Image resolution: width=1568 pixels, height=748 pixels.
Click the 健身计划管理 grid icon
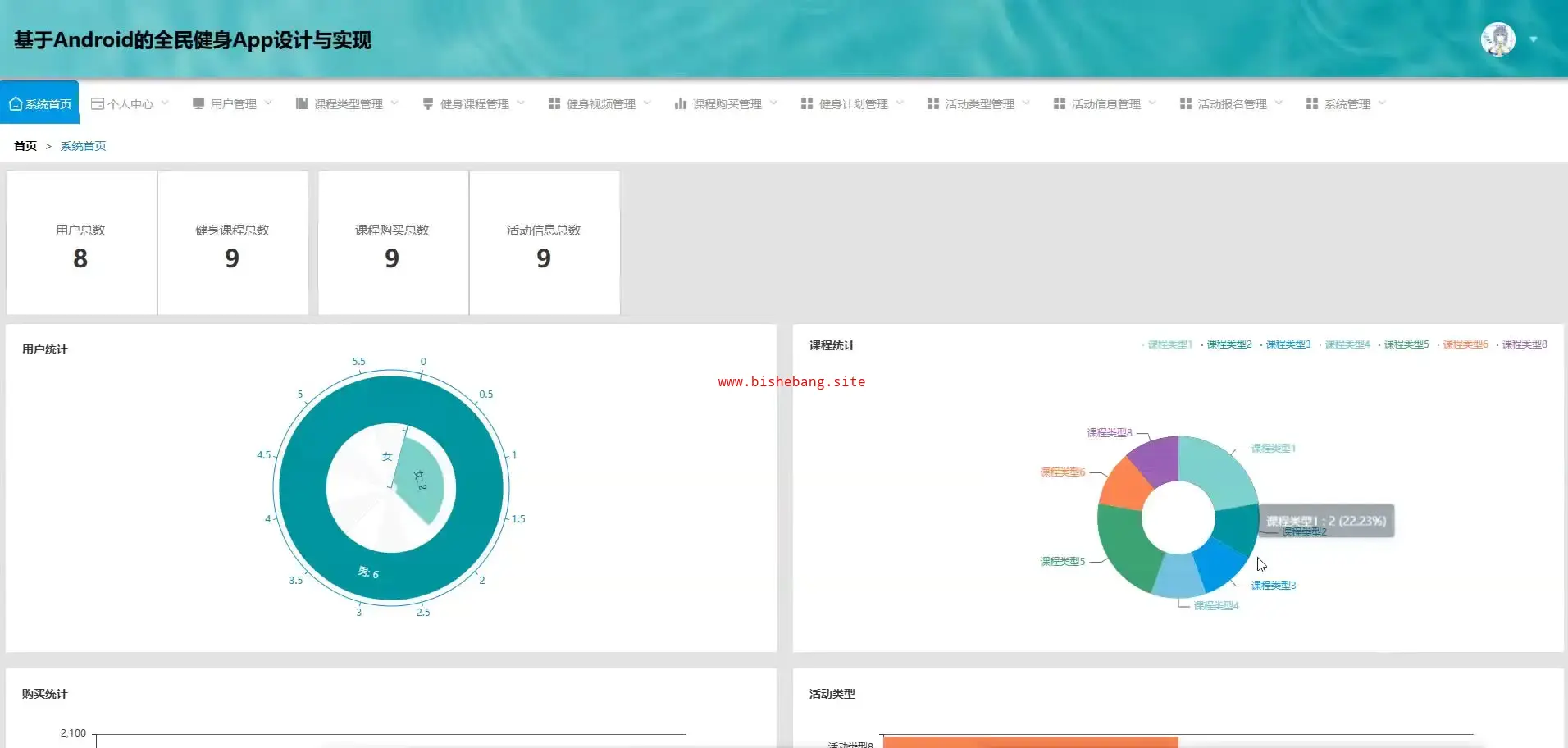[x=807, y=104]
